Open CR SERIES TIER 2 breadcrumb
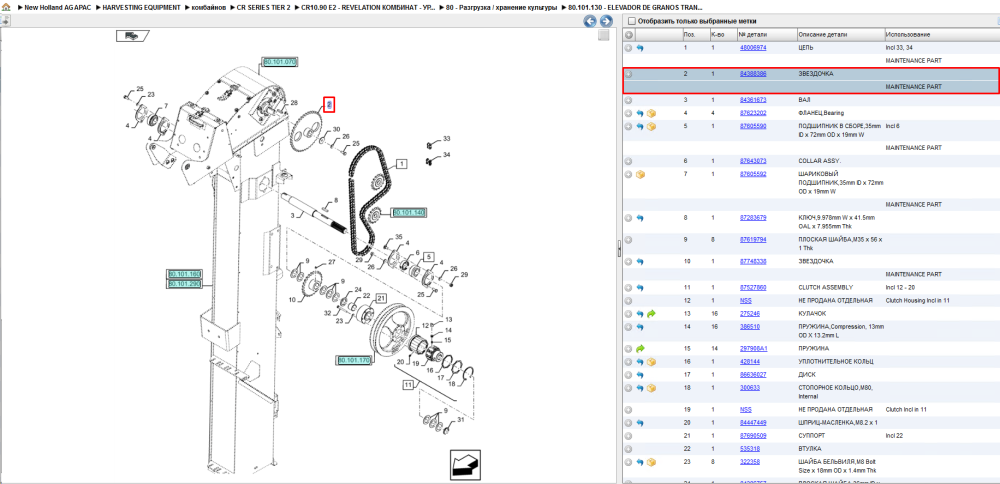1000x484 pixels. pos(263,7)
